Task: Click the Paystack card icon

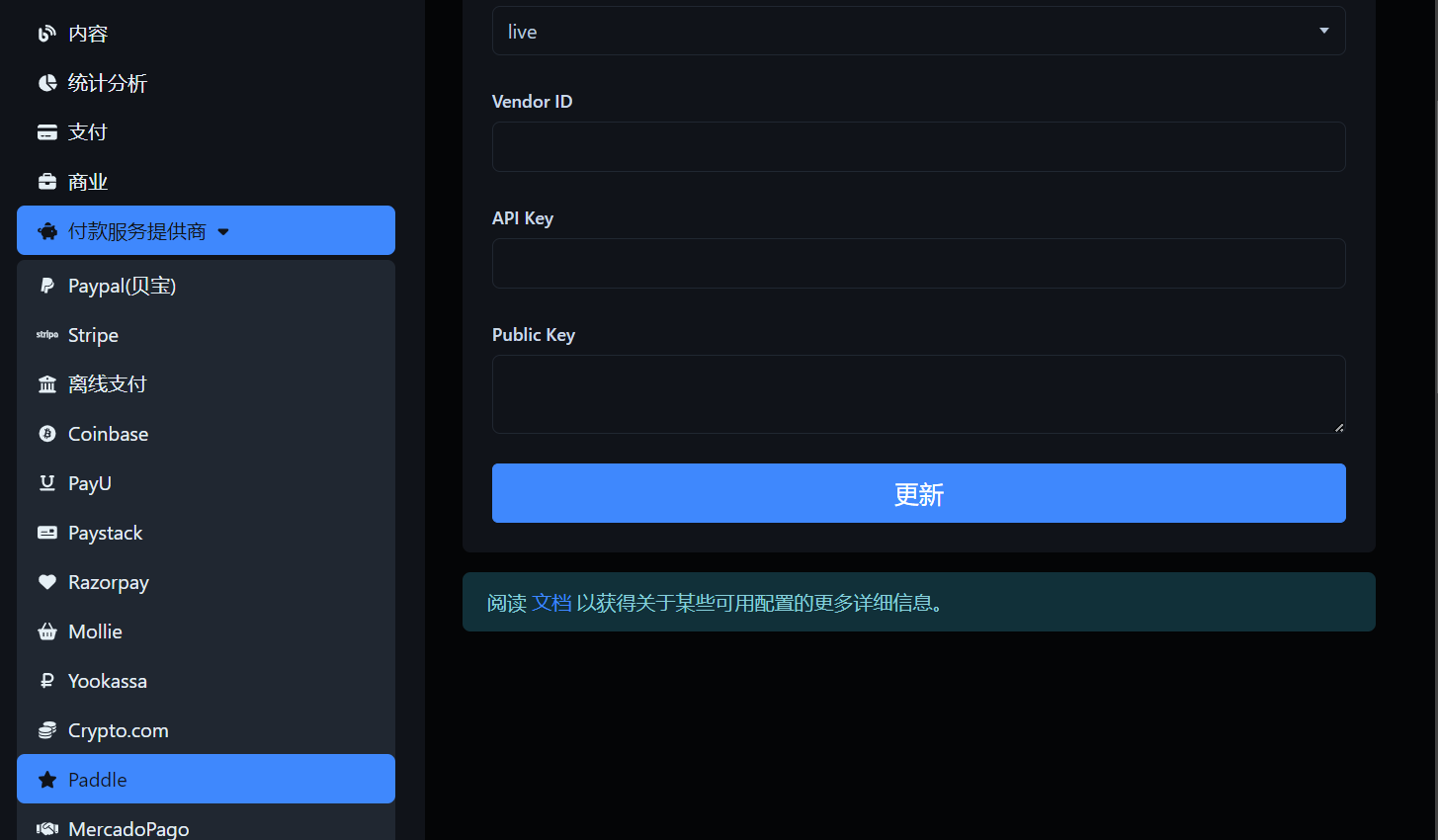Action: [46, 533]
